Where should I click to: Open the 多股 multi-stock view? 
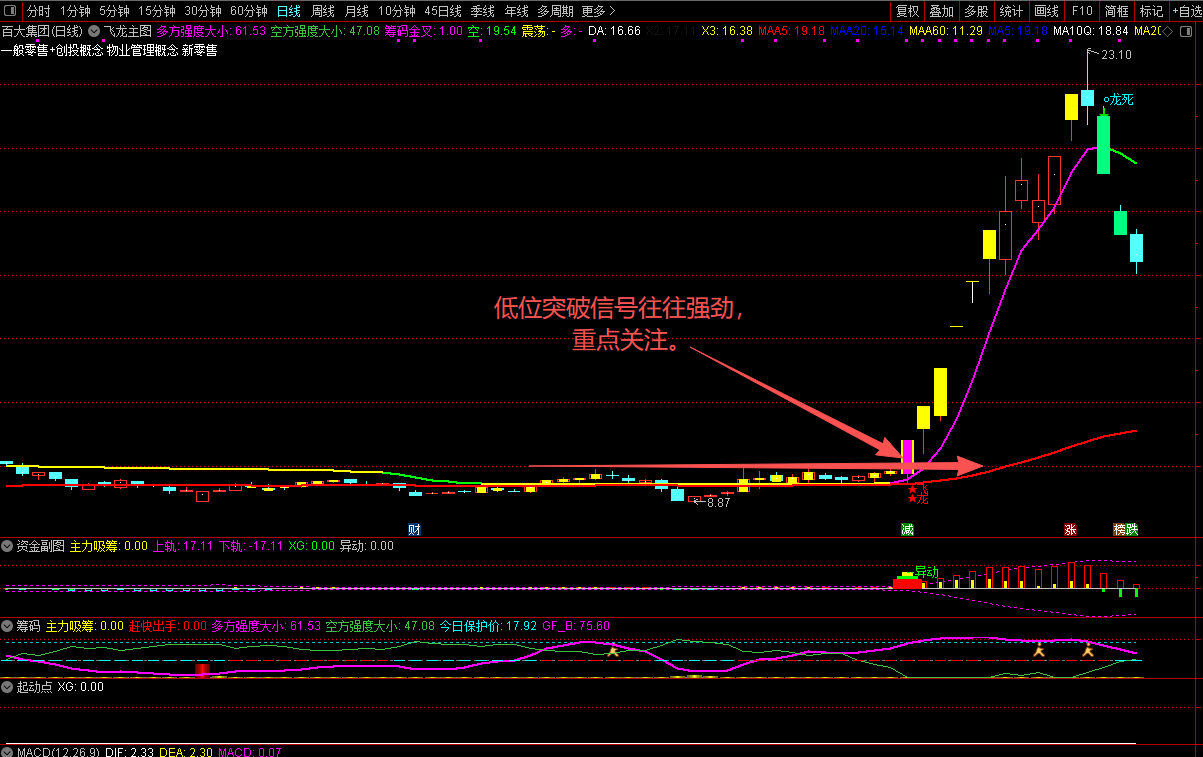(976, 11)
